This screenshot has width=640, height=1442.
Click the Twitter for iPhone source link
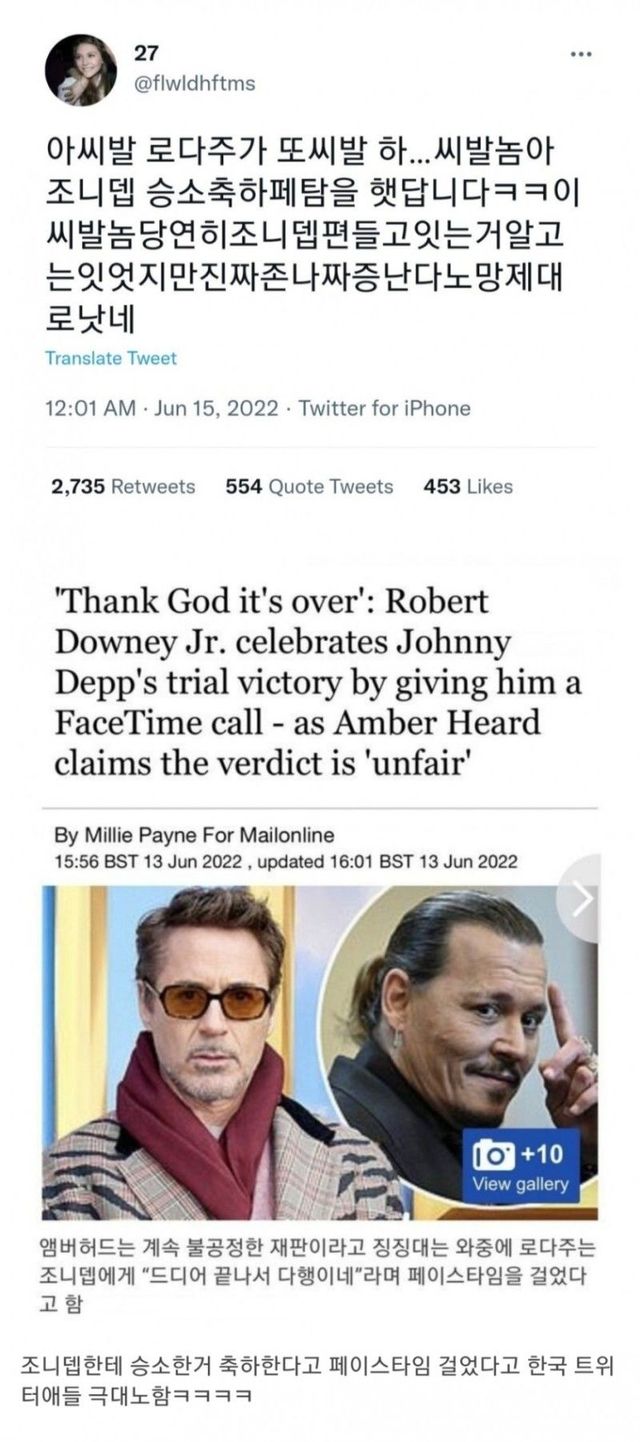click(x=385, y=408)
